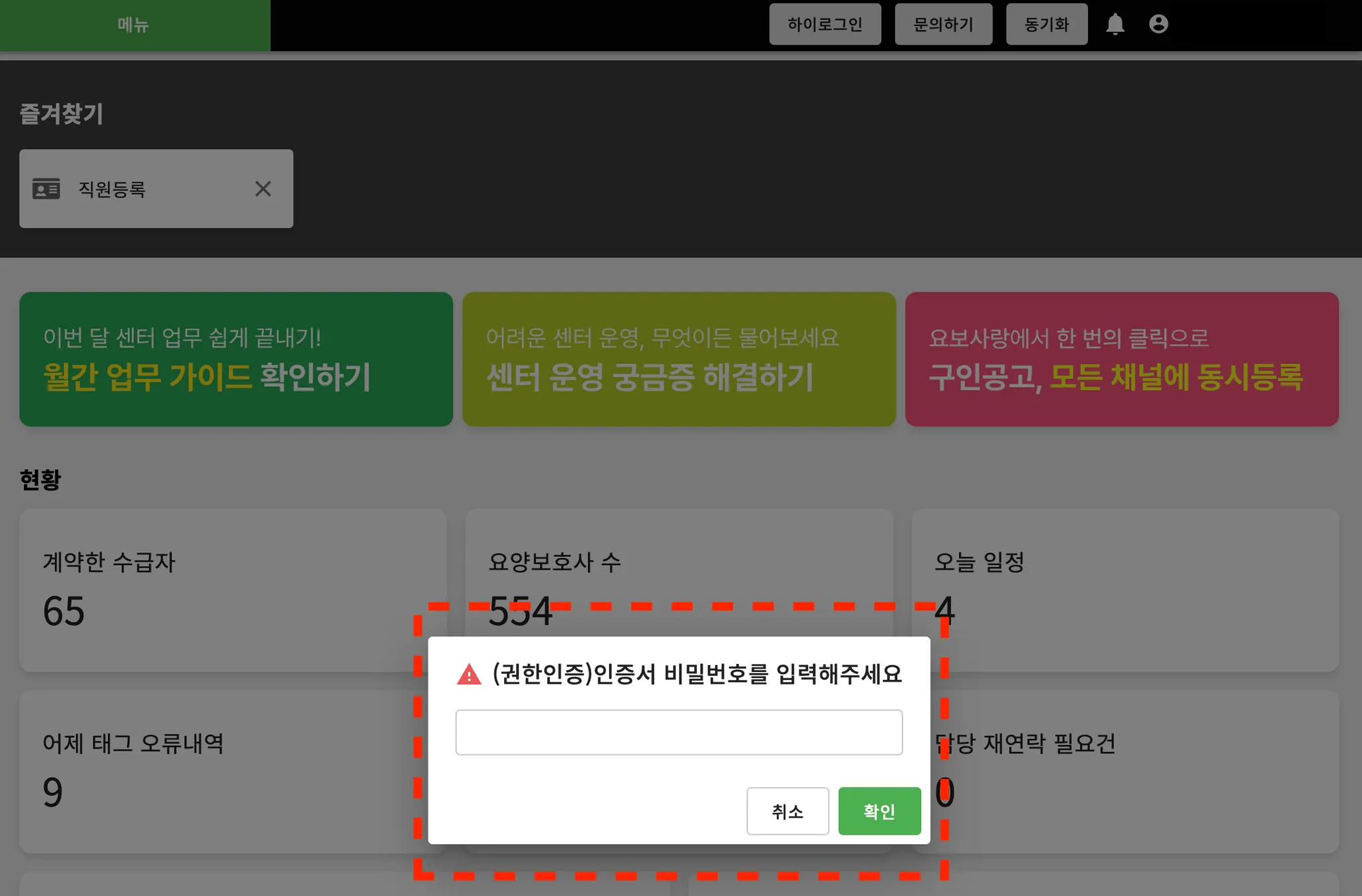Image resolution: width=1362 pixels, height=896 pixels.
Task: Remove 직원등록 favorite with X icon
Action: point(263,189)
